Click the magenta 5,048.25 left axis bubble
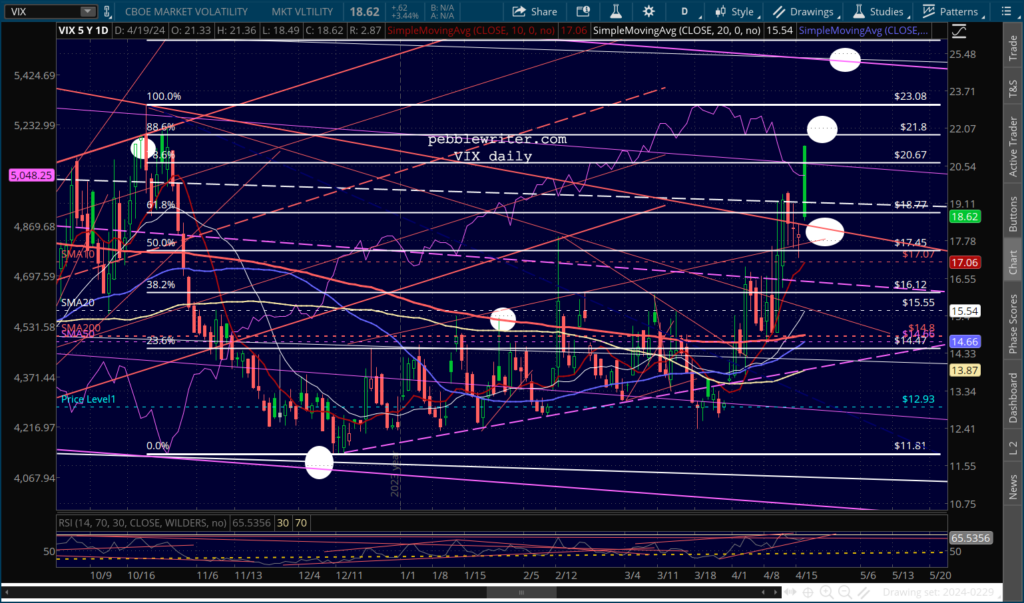The height and width of the screenshot is (603, 1024). tap(31, 175)
